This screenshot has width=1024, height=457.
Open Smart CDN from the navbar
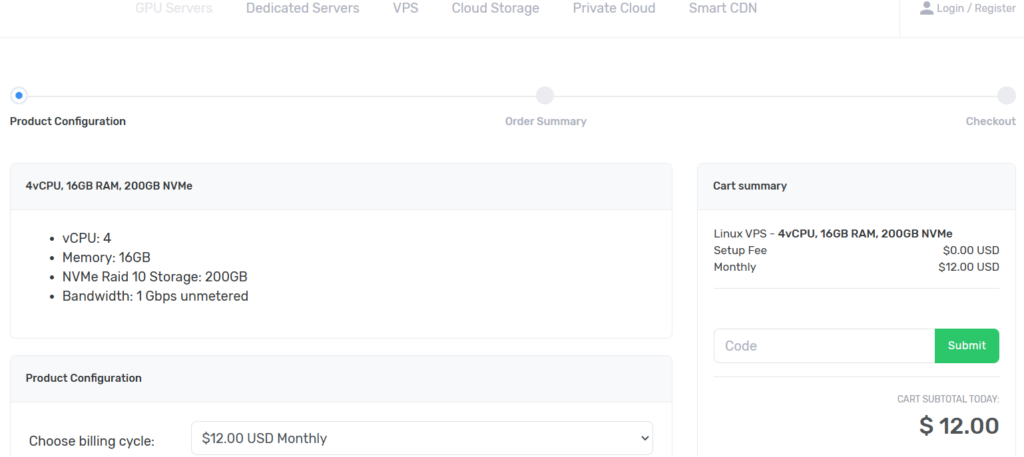(x=722, y=8)
